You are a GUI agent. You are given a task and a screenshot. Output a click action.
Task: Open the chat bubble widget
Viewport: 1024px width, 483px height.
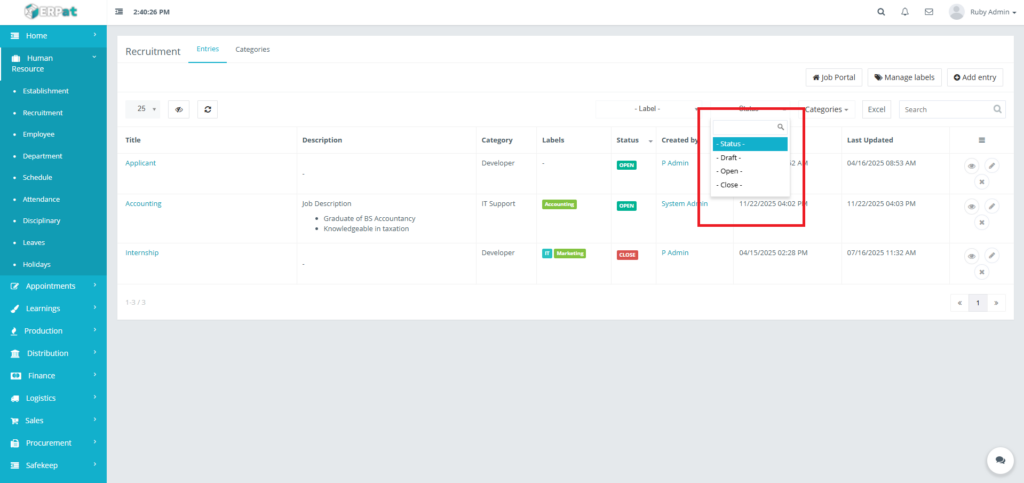click(x=999, y=459)
